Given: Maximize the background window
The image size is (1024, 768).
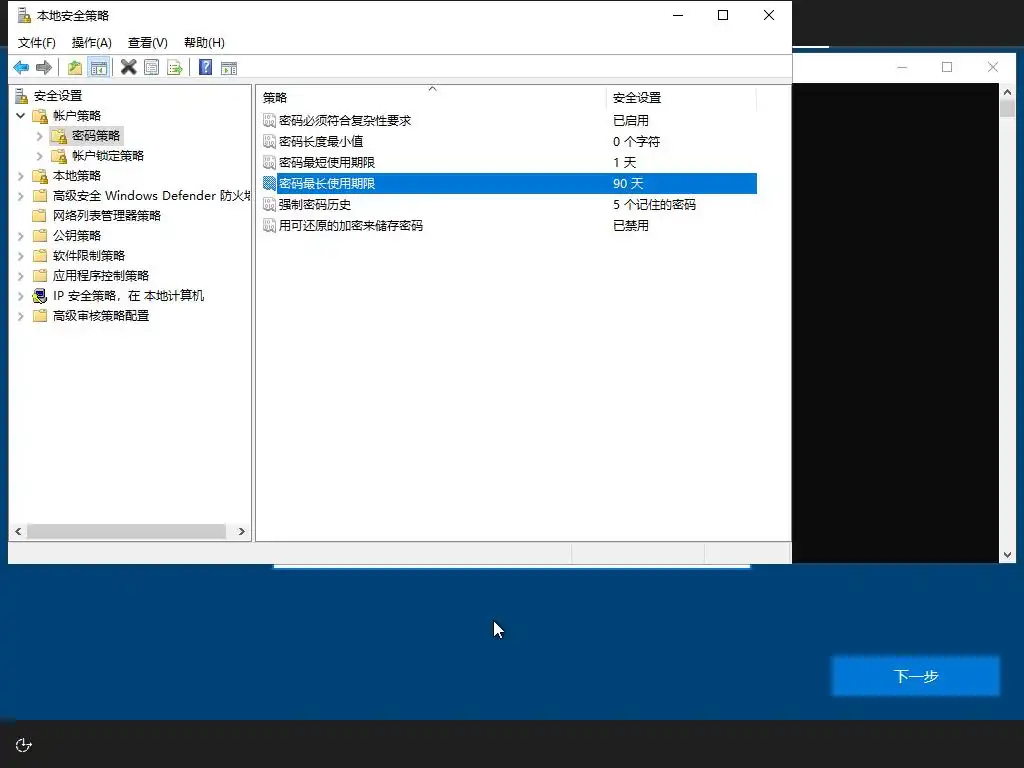Looking at the screenshot, I should tap(947, 67).
